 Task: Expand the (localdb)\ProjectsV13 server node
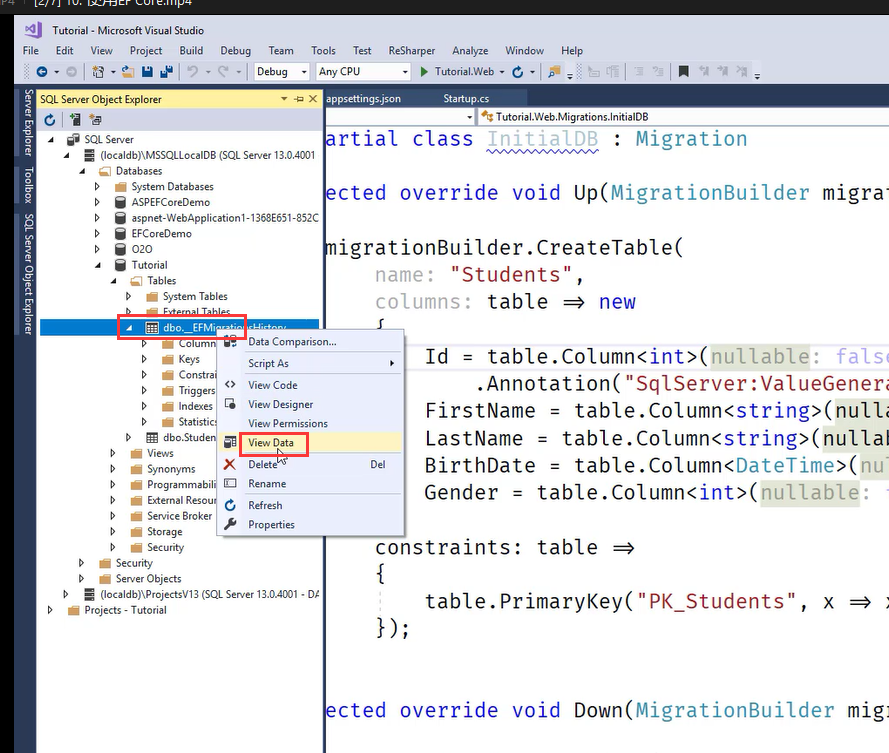point(66,594)
